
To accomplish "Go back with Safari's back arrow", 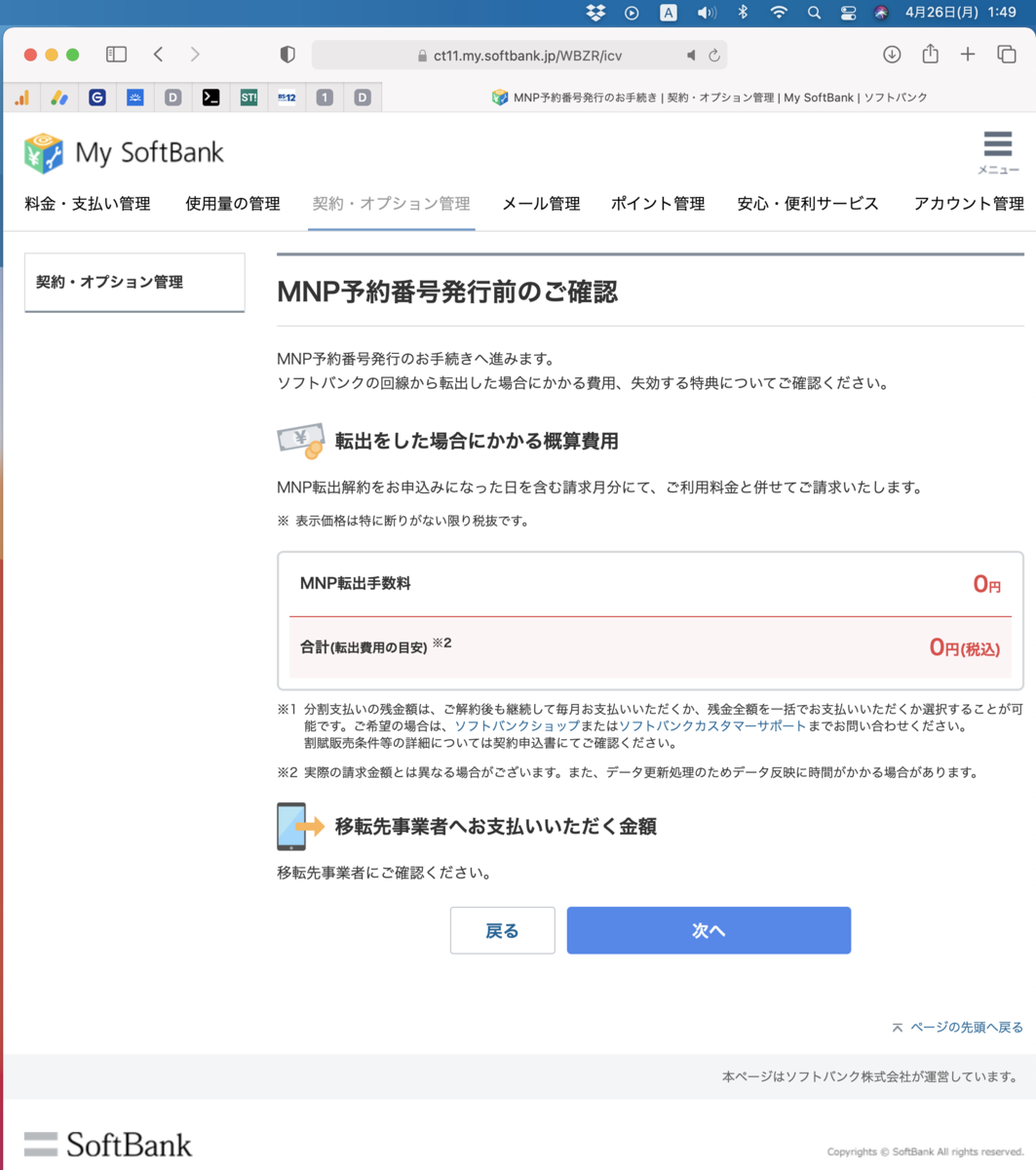I will [158, 55].
